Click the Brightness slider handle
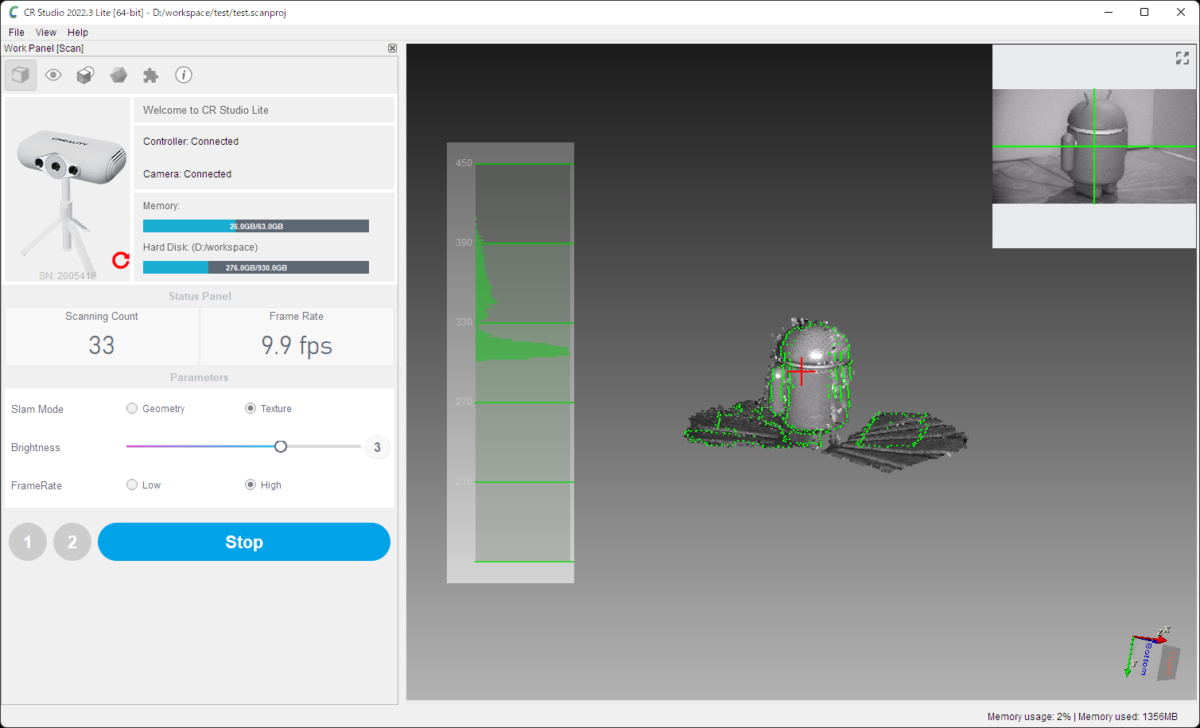Image resolution: width=1200 pixels, height=728 pixels. [281, 446]
